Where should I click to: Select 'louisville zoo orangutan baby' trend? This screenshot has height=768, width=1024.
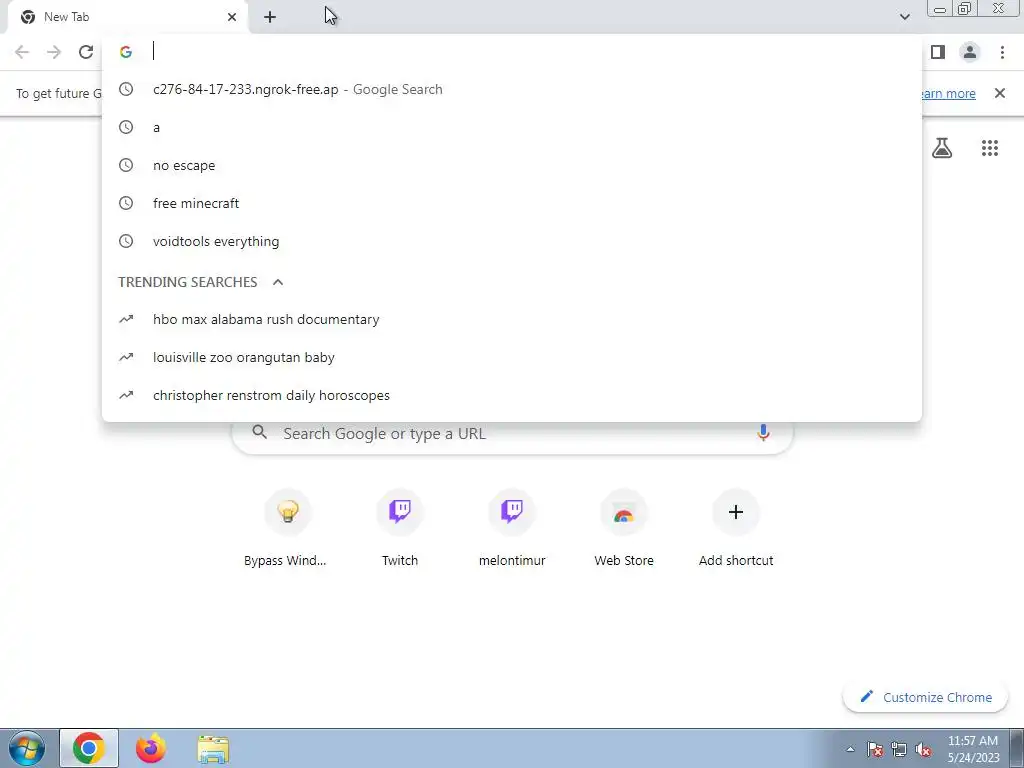(x=512, y=357)
